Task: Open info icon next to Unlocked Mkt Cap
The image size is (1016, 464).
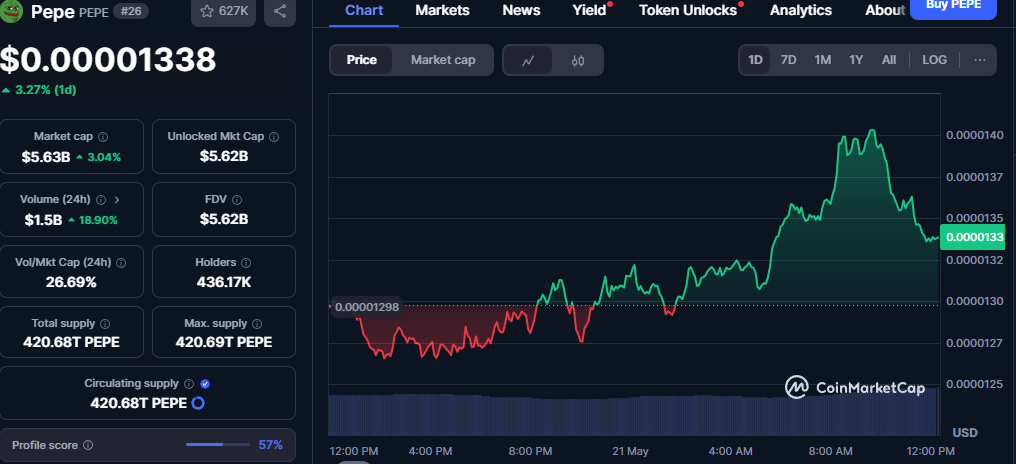Action: click(274, 137)
